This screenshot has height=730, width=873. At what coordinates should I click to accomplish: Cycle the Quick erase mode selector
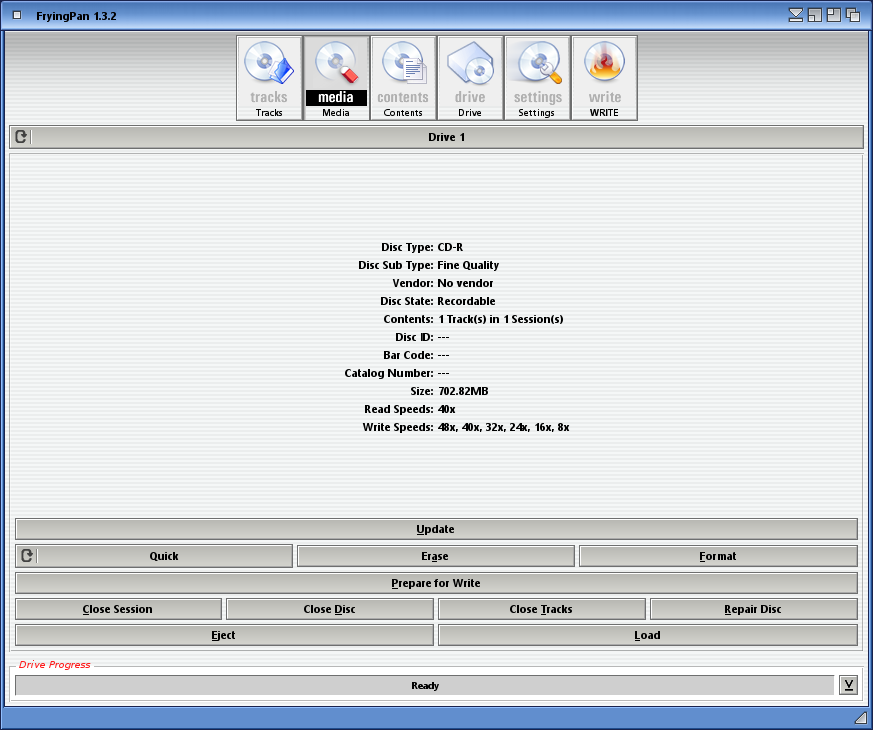coord(164,556)
